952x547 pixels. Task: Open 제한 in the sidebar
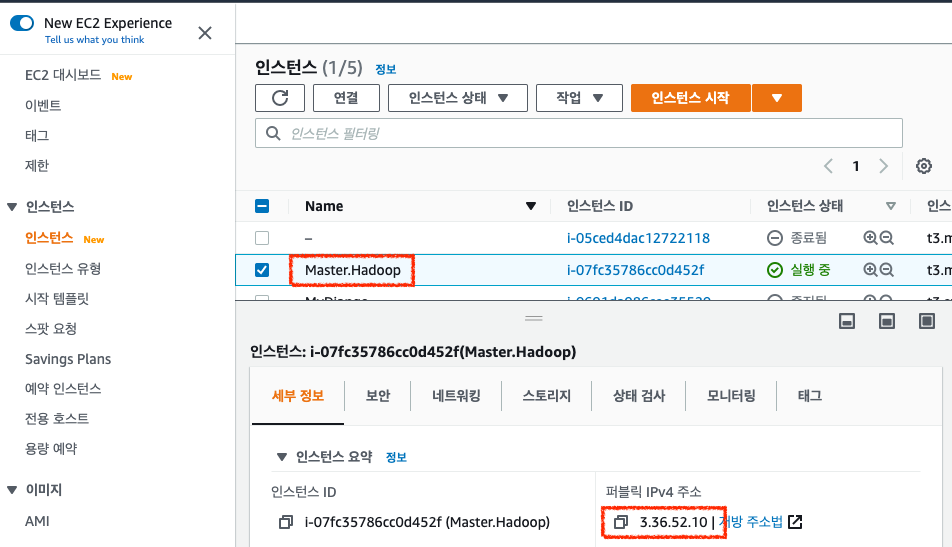[37, 166]
